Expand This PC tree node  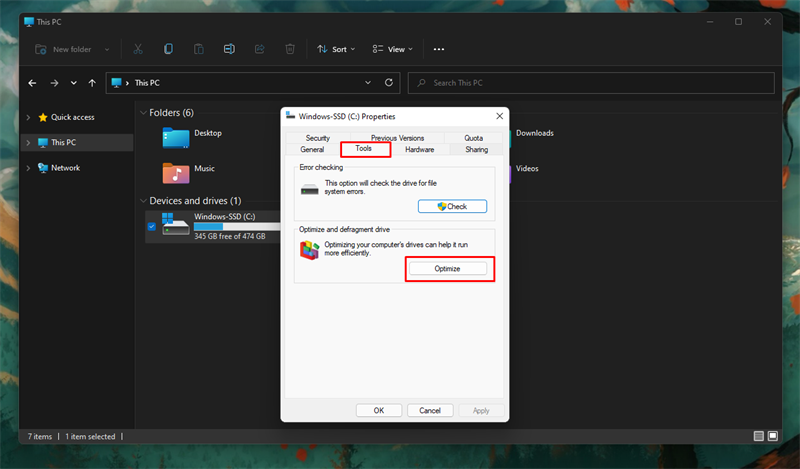click(28, 142)
